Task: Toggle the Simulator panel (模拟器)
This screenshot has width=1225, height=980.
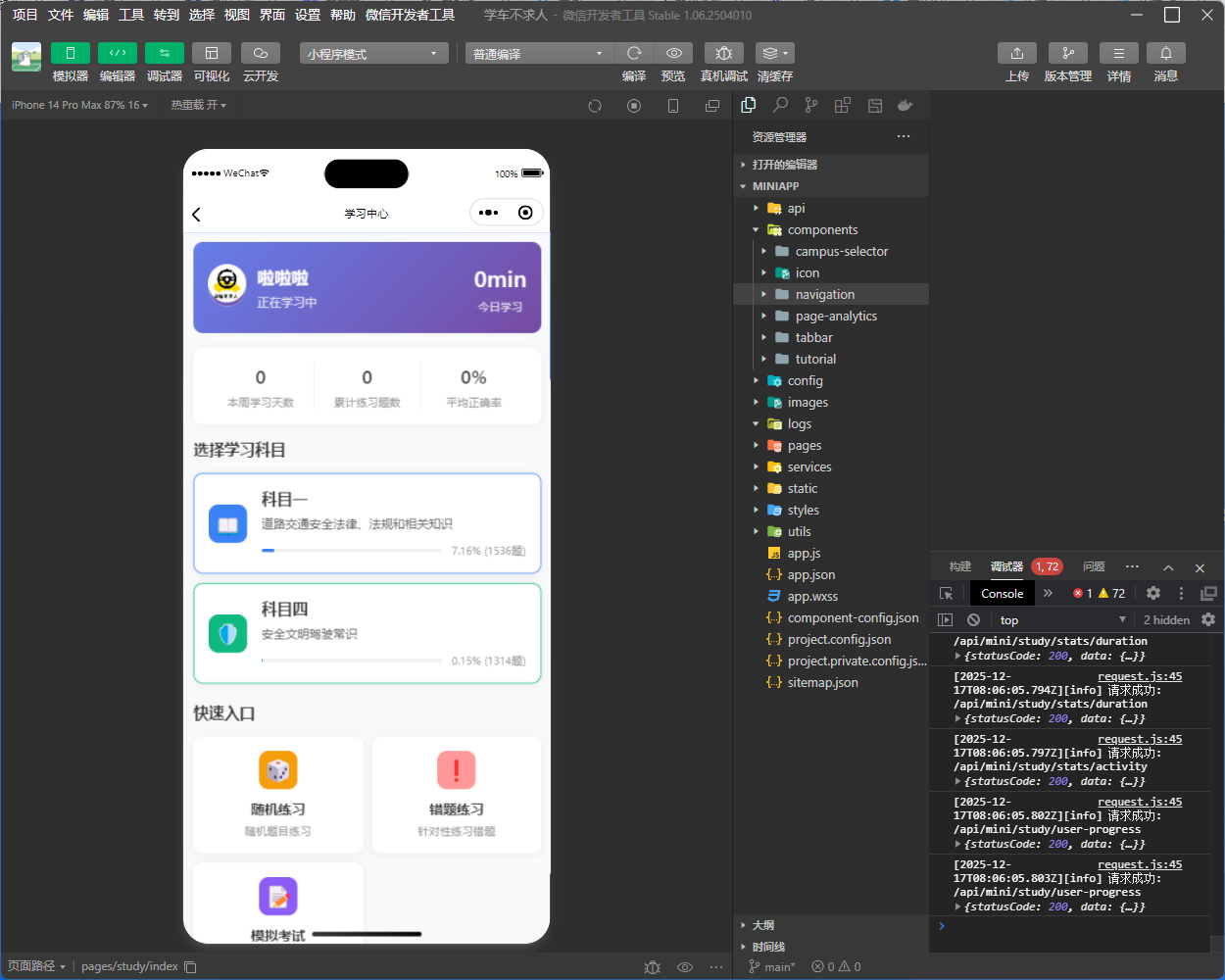Action: [70, 53]
